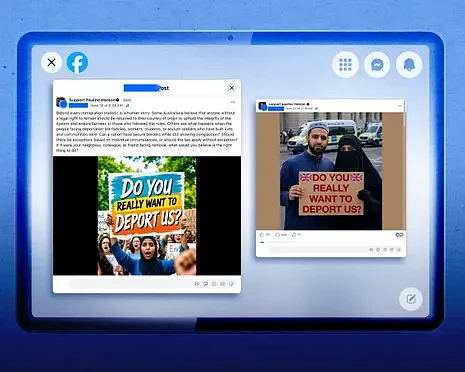Click the timestamp on right post card
This screenshot has width=465, height=372.
pyautogui.click(x=299, y=109)
